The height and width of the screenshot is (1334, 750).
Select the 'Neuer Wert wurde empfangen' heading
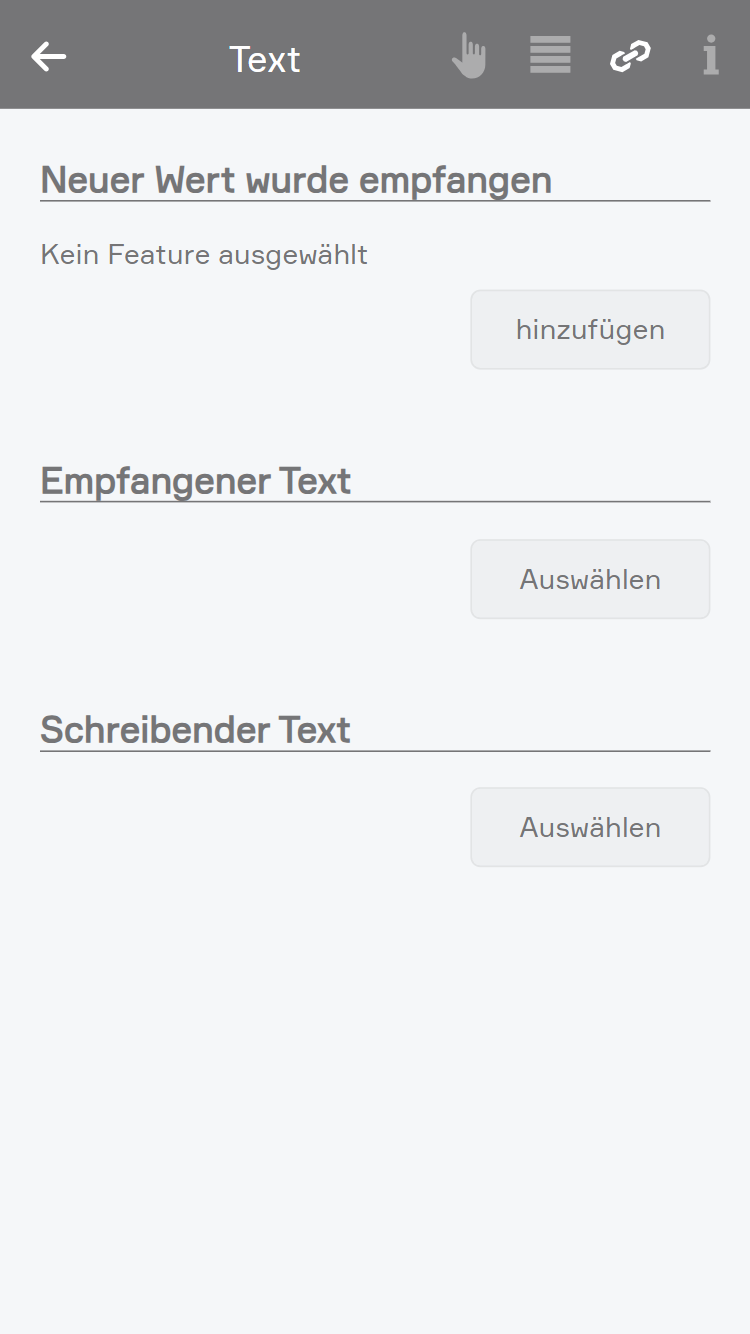[296, 180]
